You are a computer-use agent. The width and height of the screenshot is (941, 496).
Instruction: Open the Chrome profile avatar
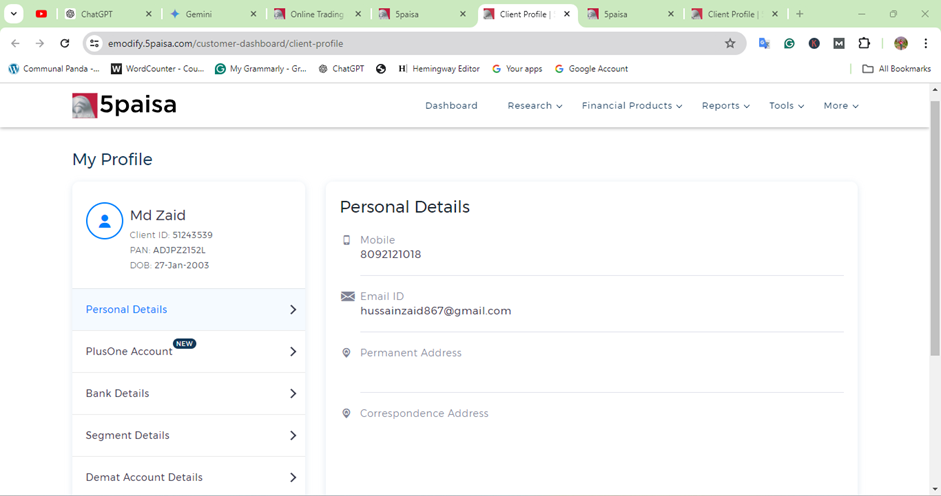(x=901, y=43)
